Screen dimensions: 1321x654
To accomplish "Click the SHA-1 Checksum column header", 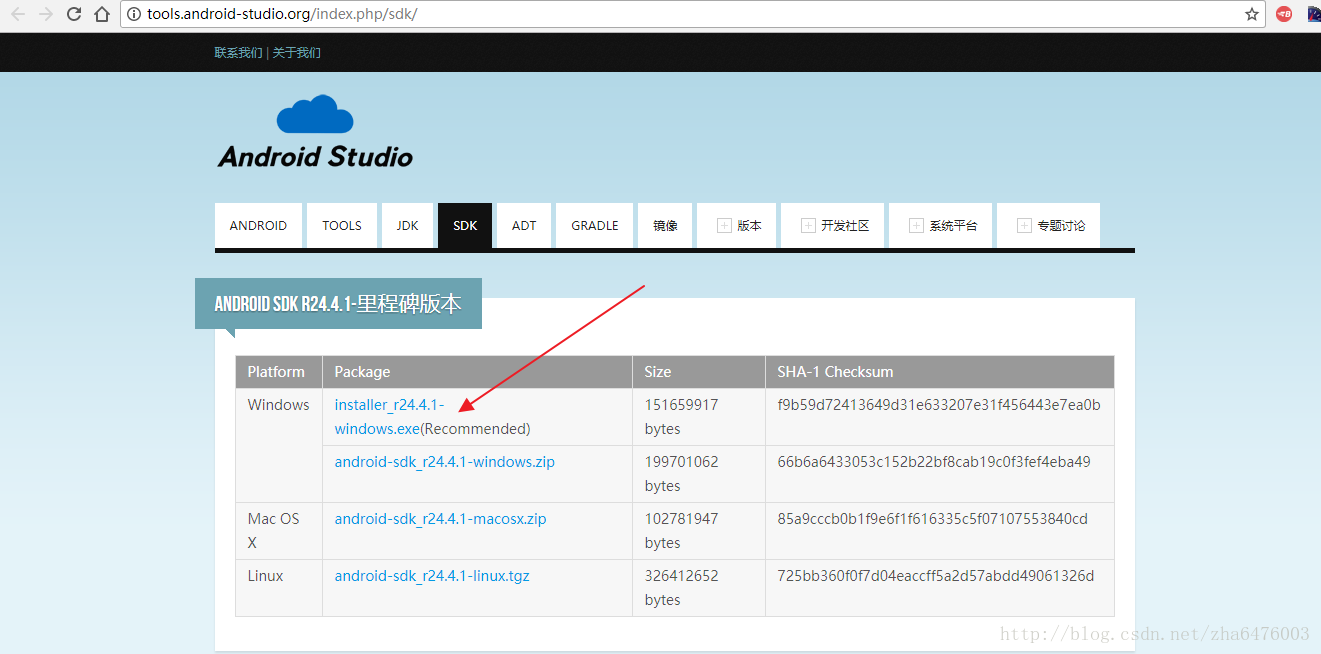I will (939, 372).
